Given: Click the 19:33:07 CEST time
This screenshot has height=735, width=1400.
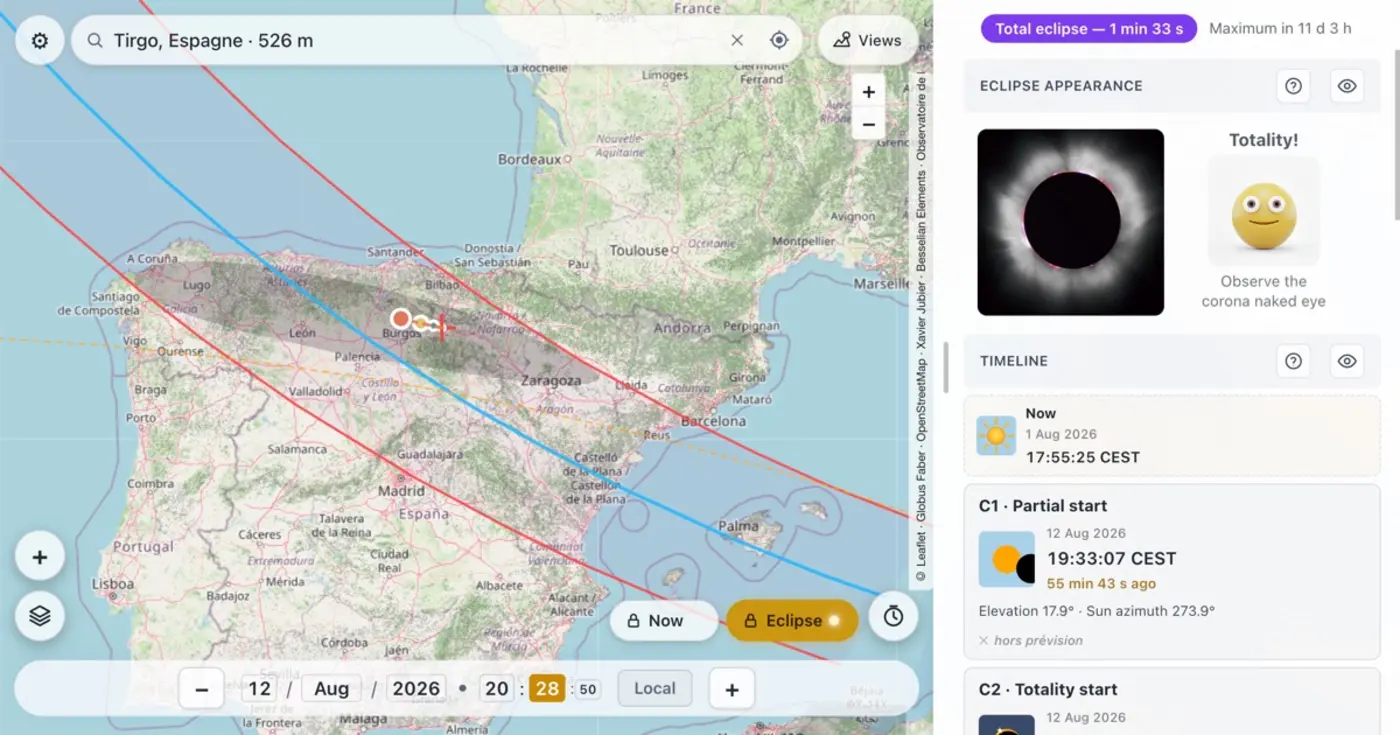Looking at the screenshot, I should tap(1111, 559).
